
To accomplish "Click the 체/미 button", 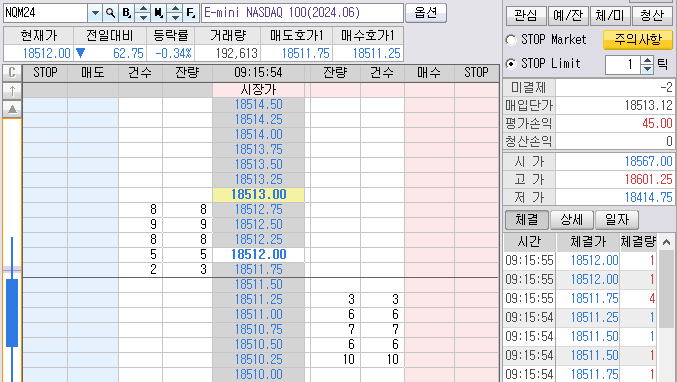I will [x=610, y=16].
